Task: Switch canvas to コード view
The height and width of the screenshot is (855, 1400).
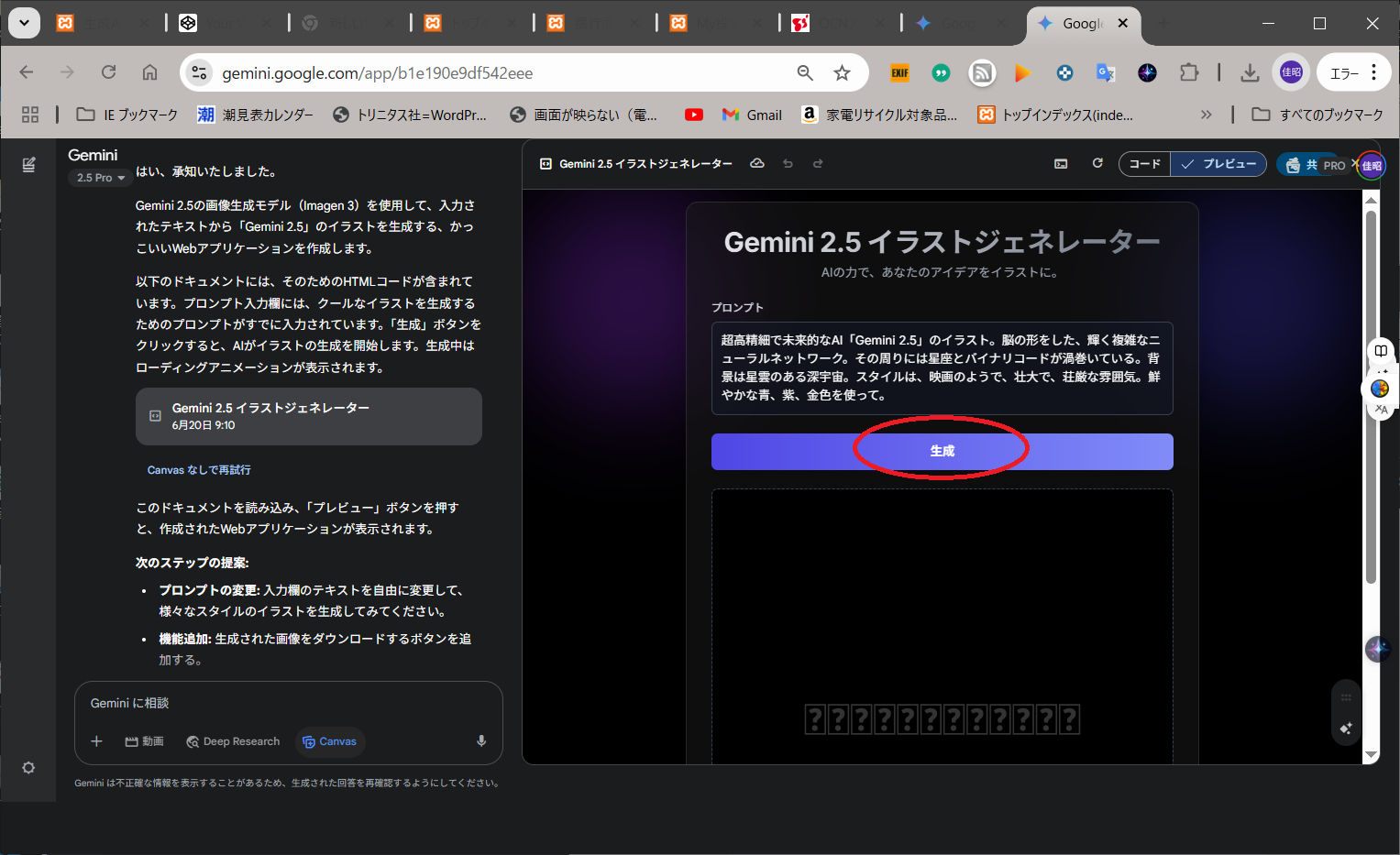Action: [x=1144, y=164]
